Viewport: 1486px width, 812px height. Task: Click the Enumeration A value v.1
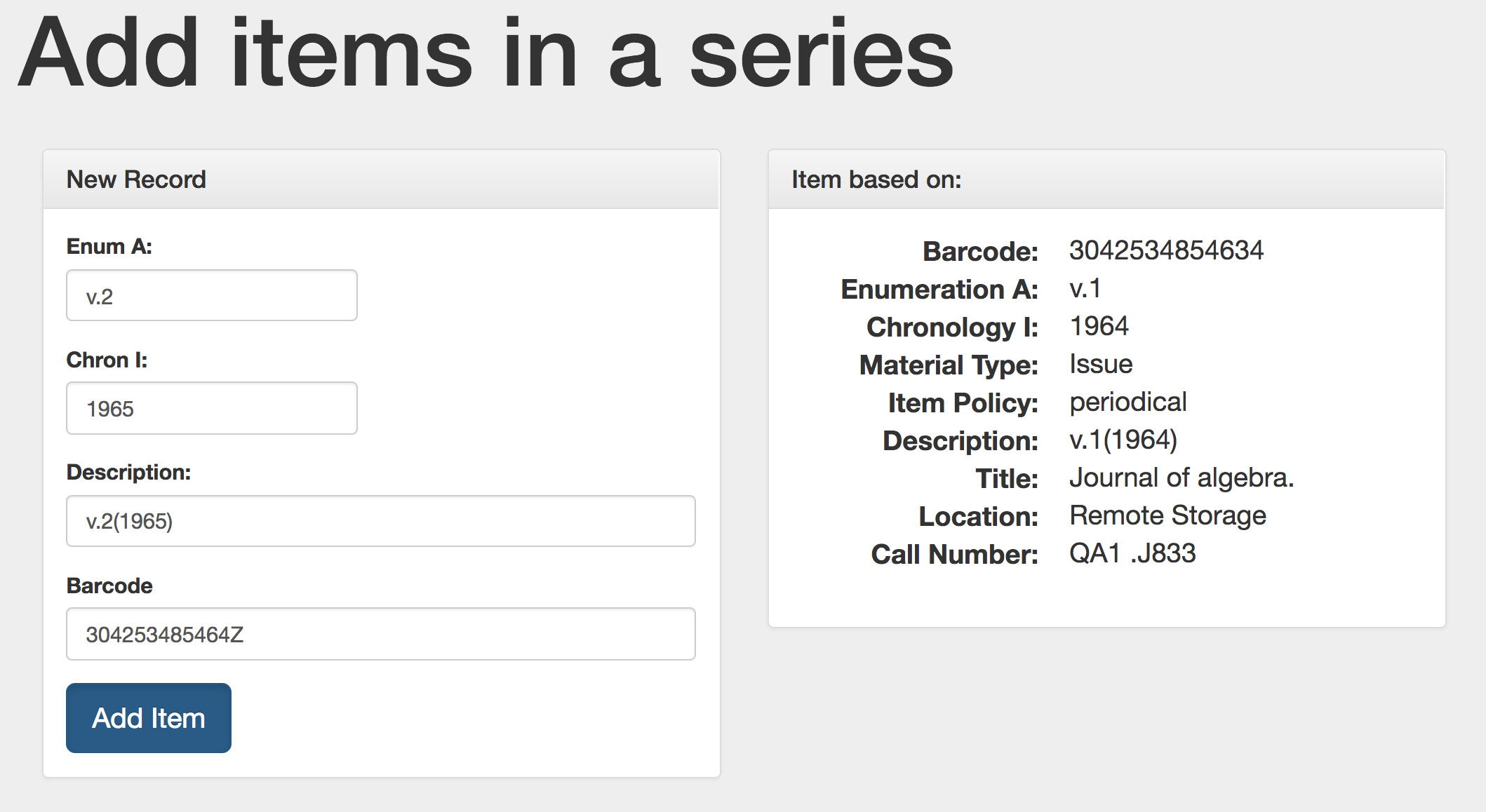click(1085, 288)
